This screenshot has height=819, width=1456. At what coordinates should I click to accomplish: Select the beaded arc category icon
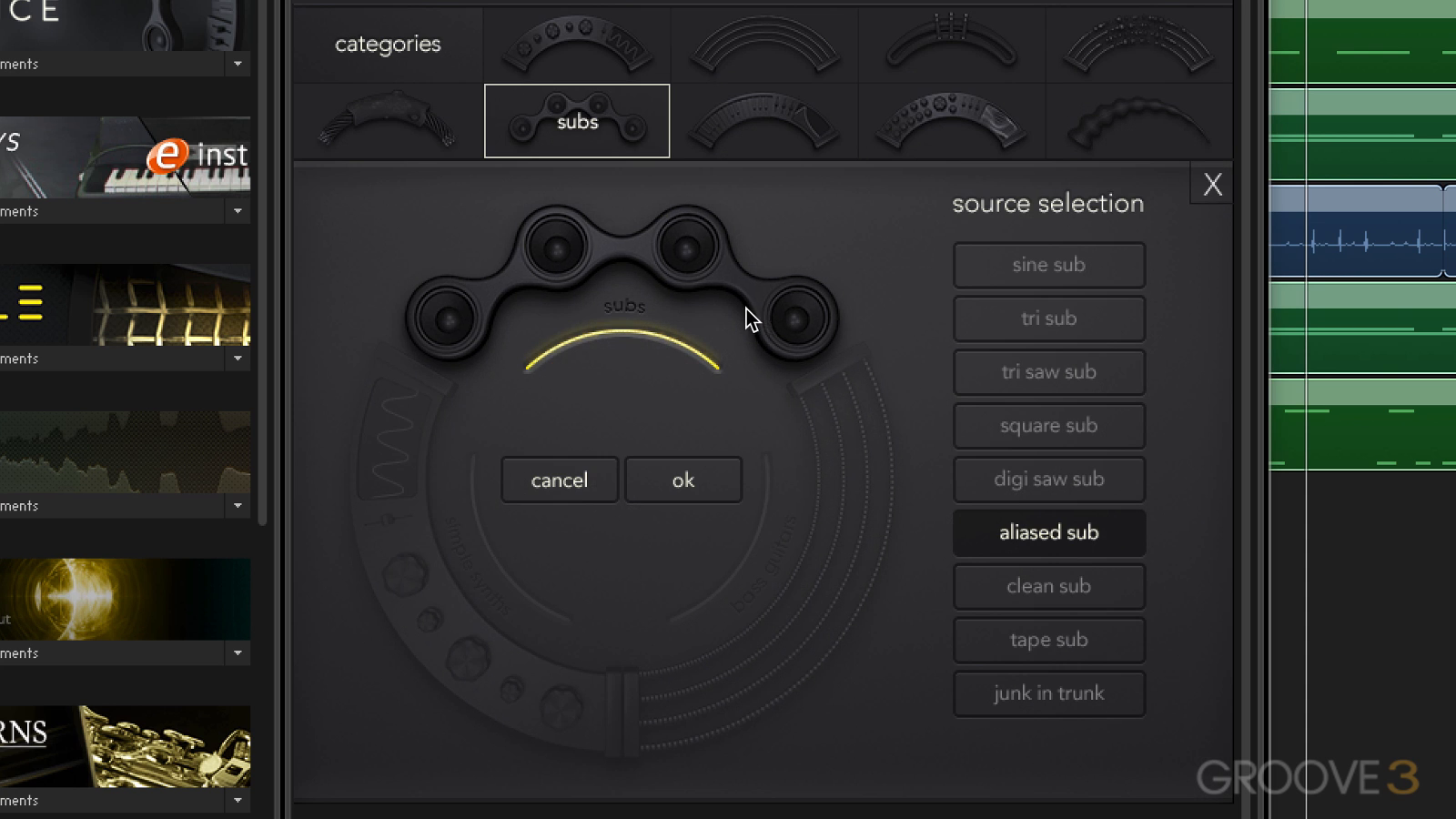(1138, 121)
